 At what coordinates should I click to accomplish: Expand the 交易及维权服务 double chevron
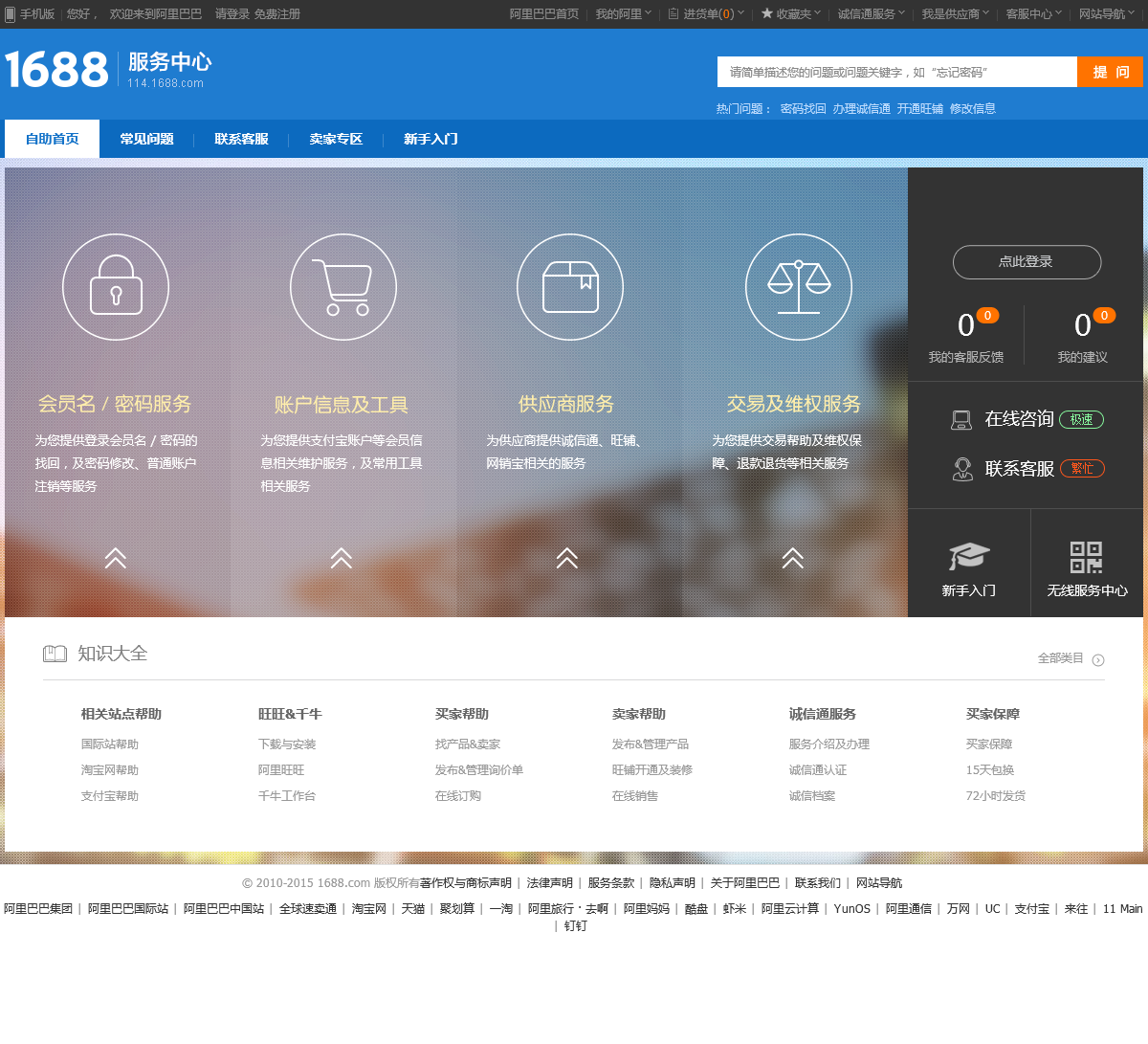pyautogui.click(x=793, y=558)
